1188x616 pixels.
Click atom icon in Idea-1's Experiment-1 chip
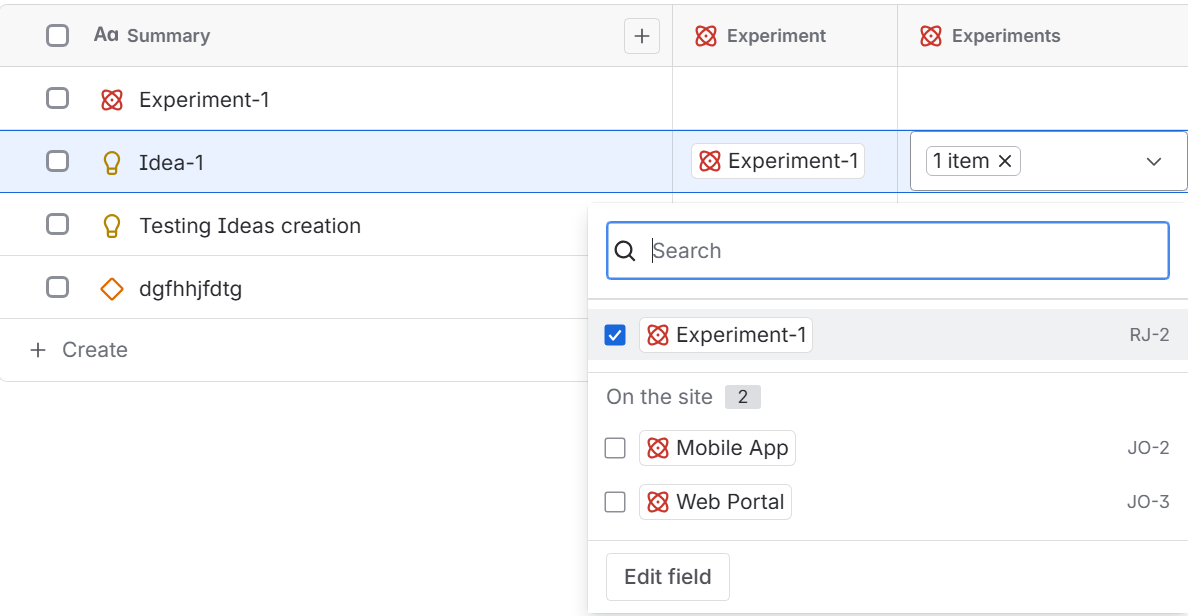(x=710, y=161)
